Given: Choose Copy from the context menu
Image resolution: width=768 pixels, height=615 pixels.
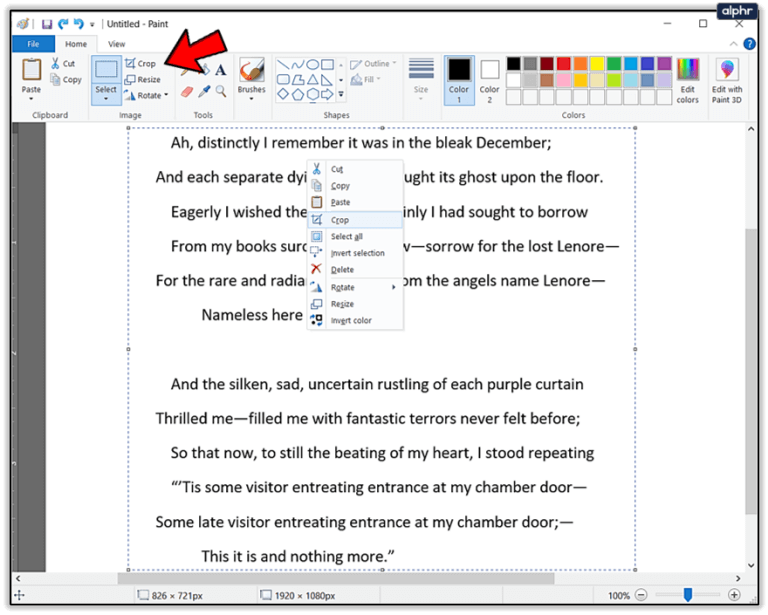Looking at the screenshot, I should click(355, 186).
